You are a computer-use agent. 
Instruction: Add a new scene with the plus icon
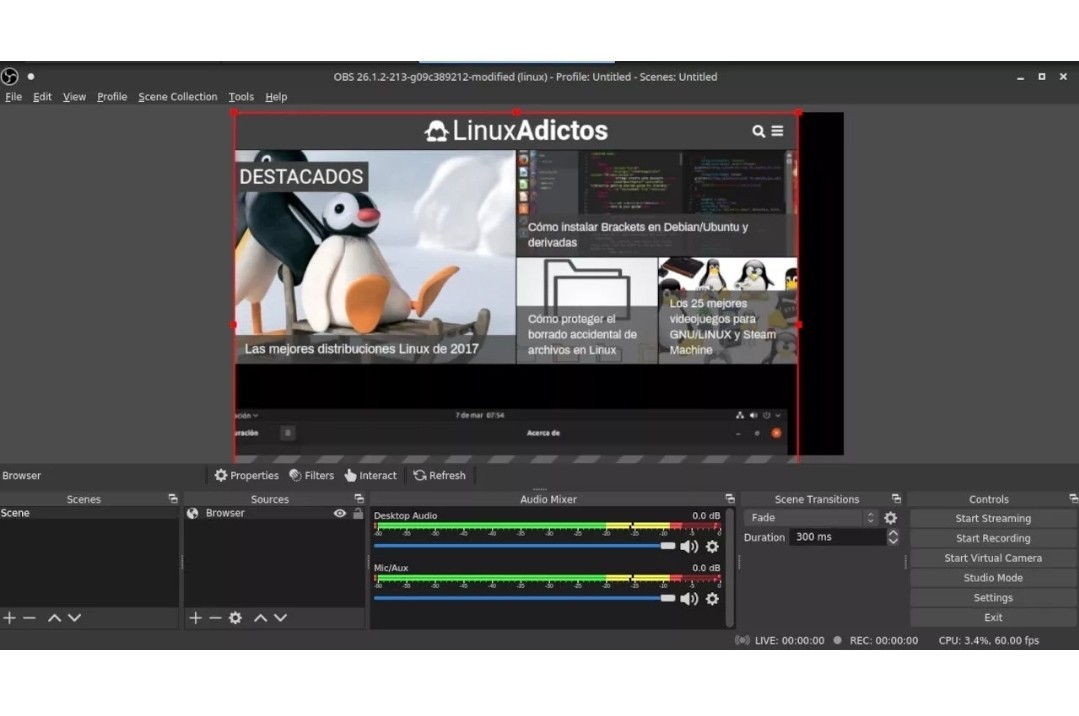[x=10, y=618]
